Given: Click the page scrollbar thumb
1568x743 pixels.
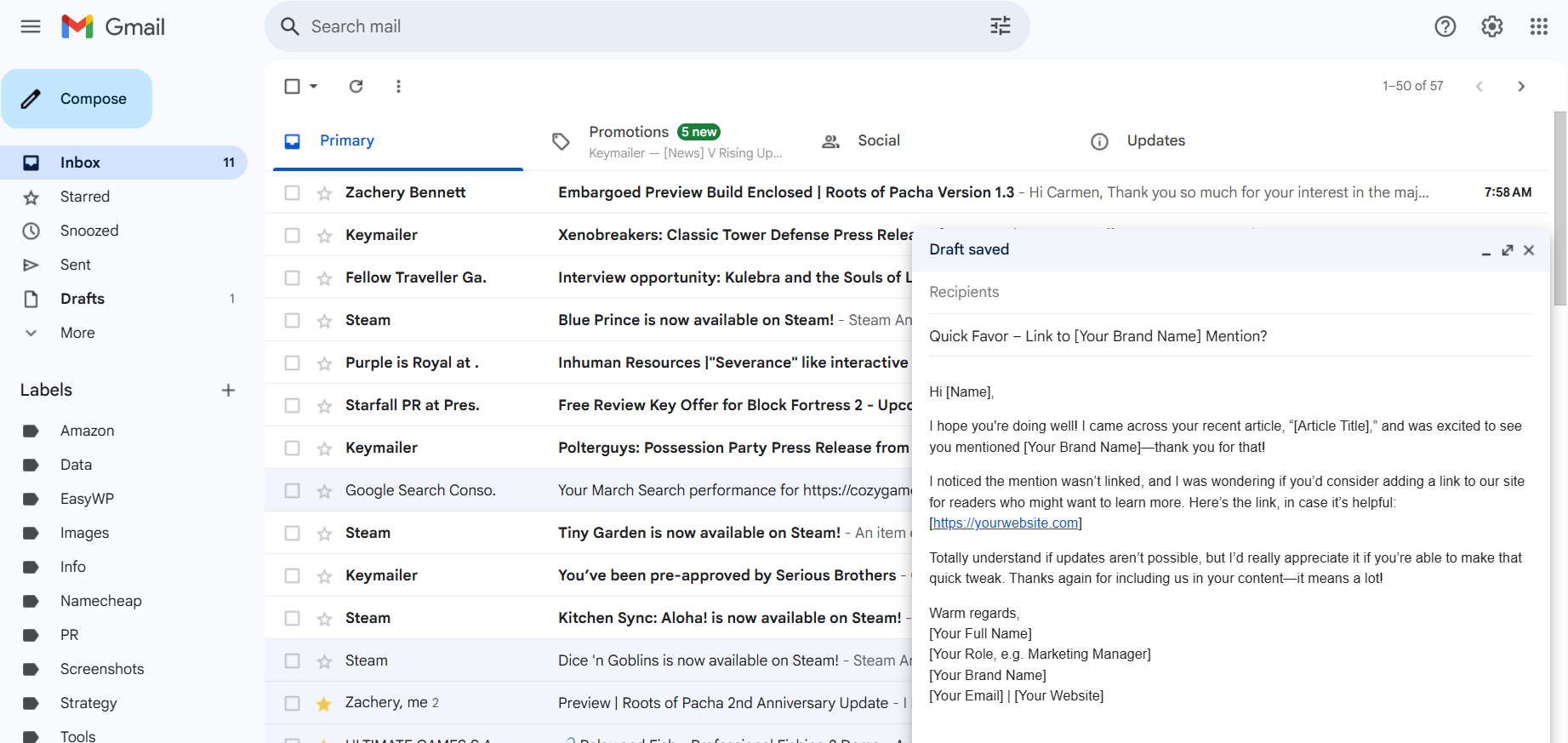Looking at the screenshot, I should pyautogui.click(x=1560, y=209).
